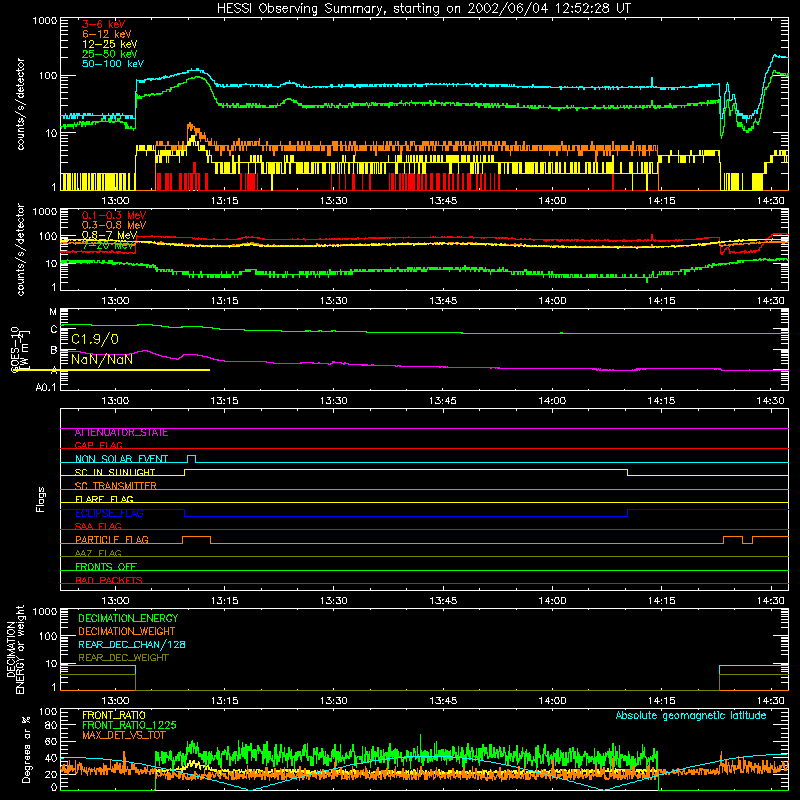Viewport: 800px width, 800px height.
Task: Click the REAR_DEC_WEIGHT legend entry
Action: (x=123, y=658)
